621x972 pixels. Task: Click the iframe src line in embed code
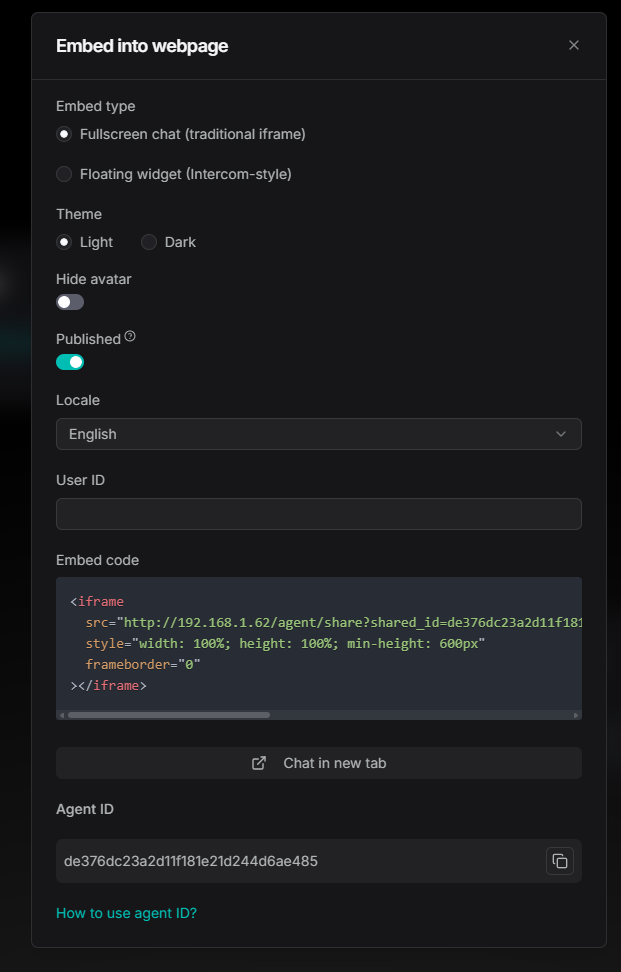tap(330, 622)
